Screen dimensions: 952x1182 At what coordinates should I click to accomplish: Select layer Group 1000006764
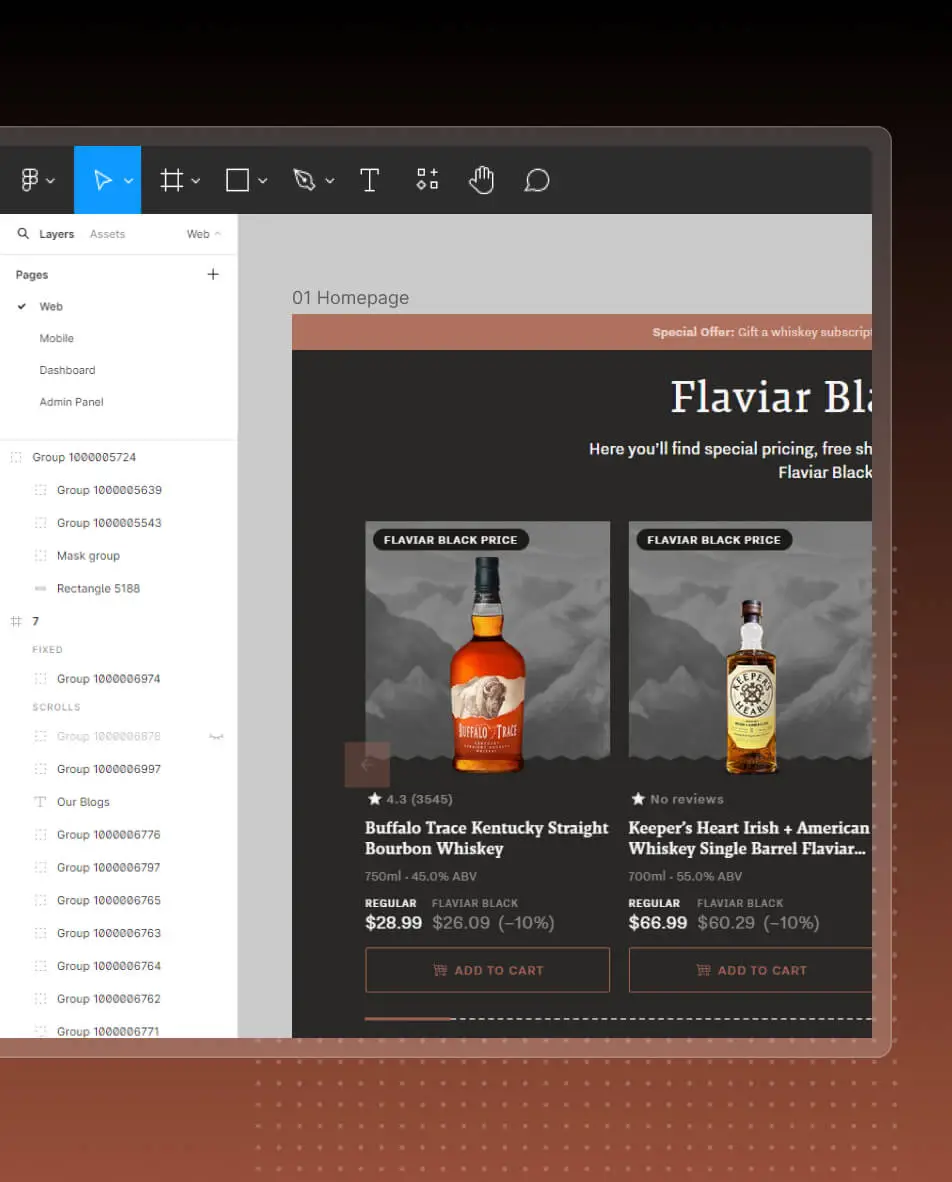pyautogui.click(x=109, y=966)
